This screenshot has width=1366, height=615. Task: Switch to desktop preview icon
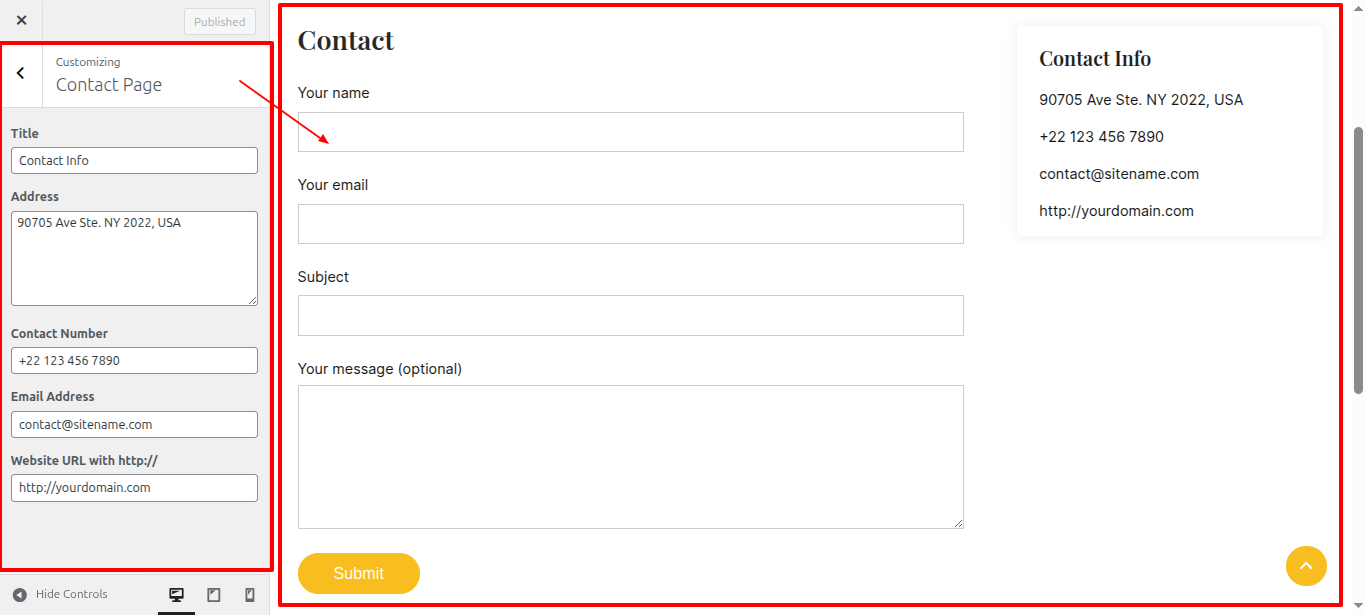(x=177, y=595)
